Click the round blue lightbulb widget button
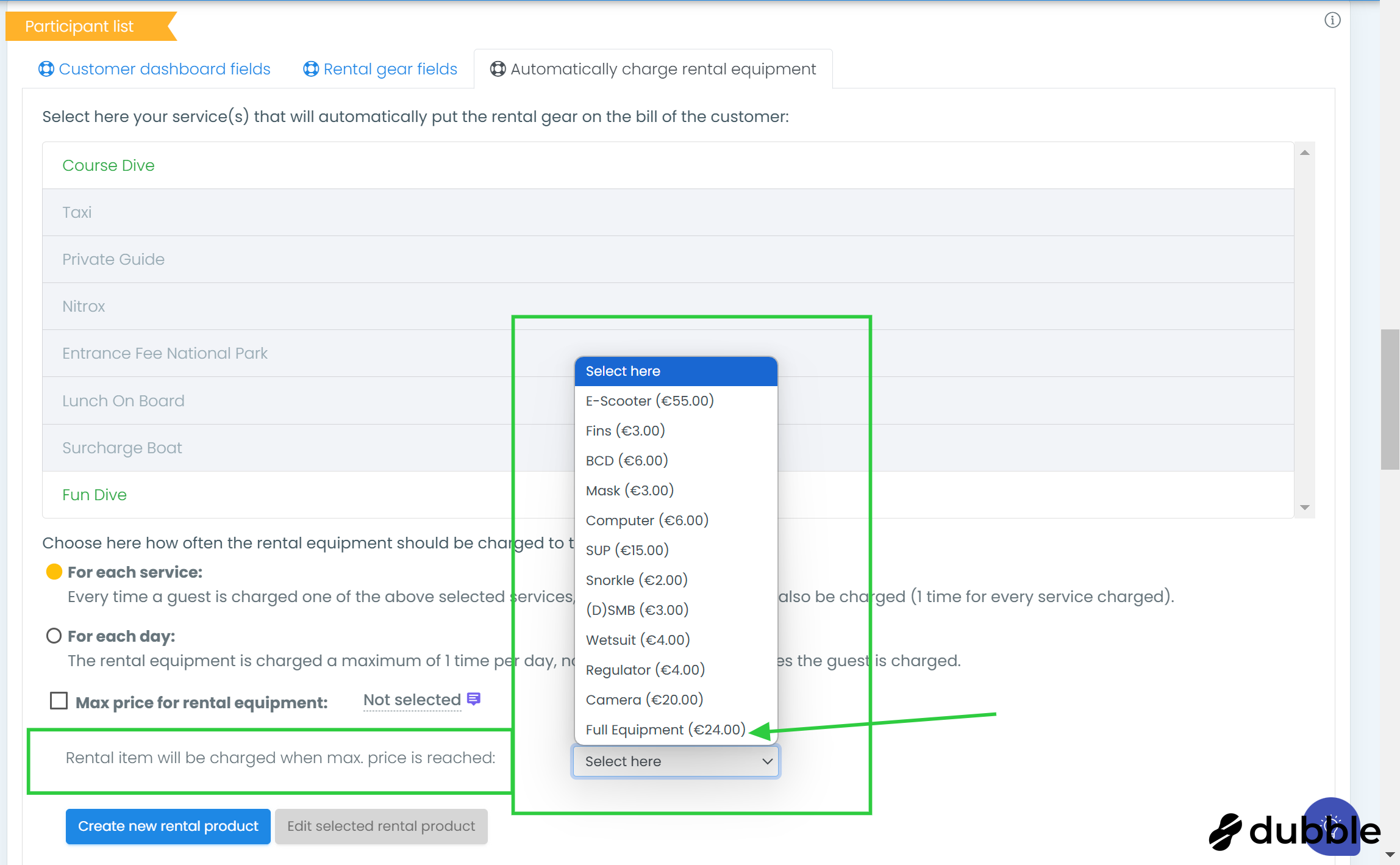The height and width of the screenshot is (865, 1400). [x=1332, y=827]
